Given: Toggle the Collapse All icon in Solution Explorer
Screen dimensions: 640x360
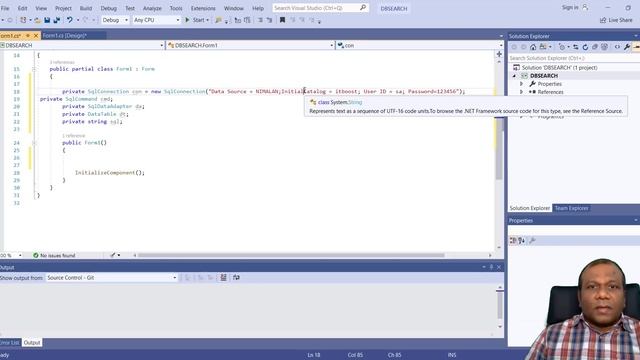Looking at the screenshot, I should 595,47.
